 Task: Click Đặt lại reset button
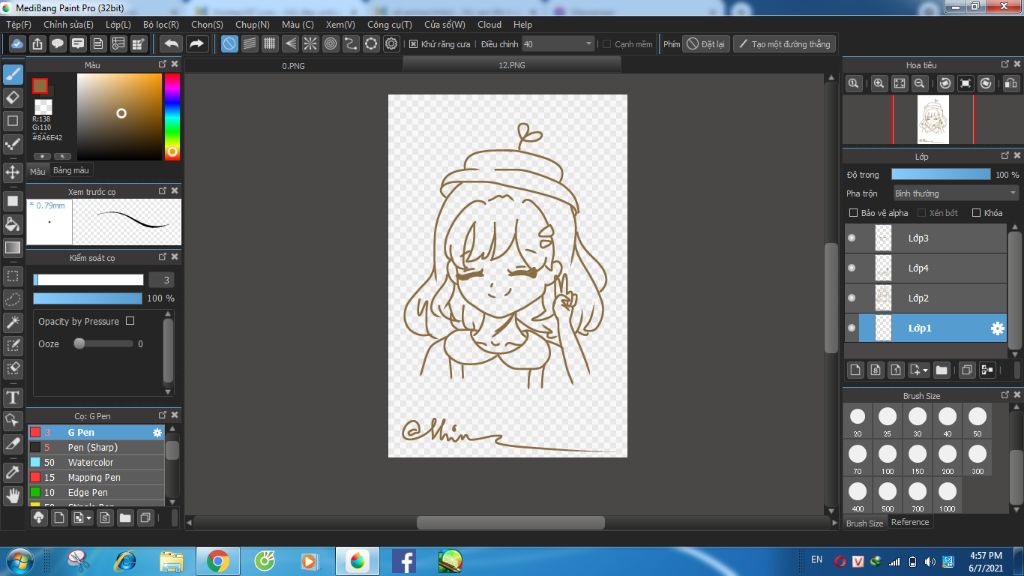(706, 44)
